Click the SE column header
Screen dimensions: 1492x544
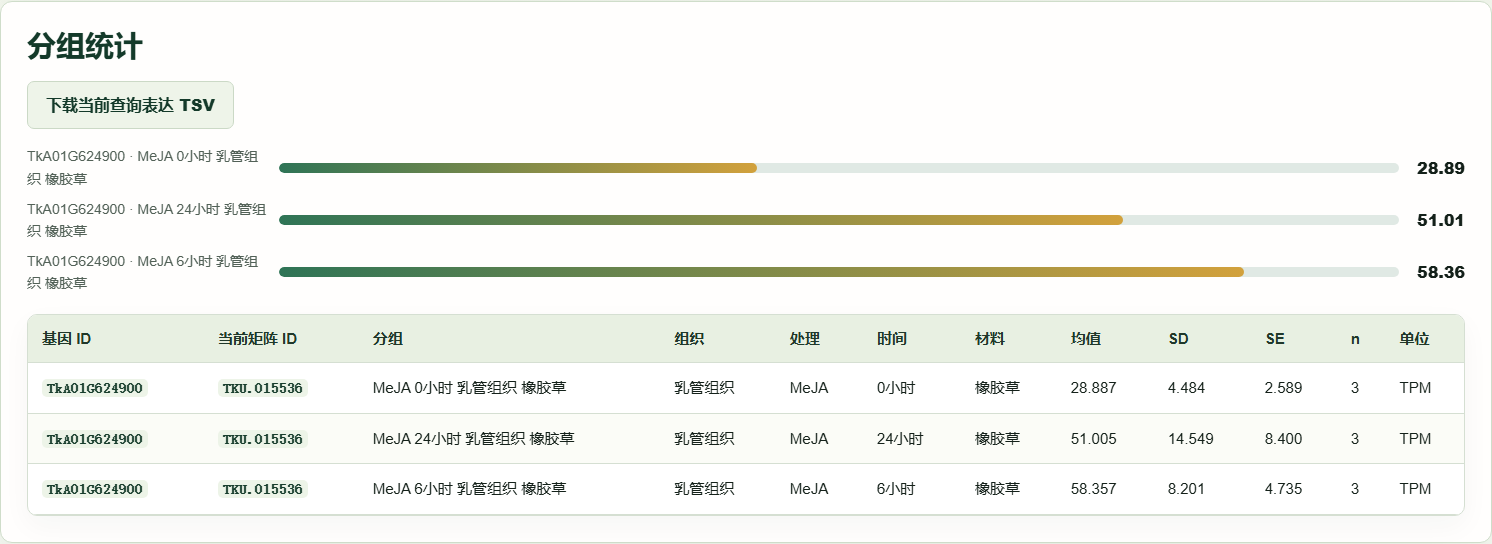1275,339
